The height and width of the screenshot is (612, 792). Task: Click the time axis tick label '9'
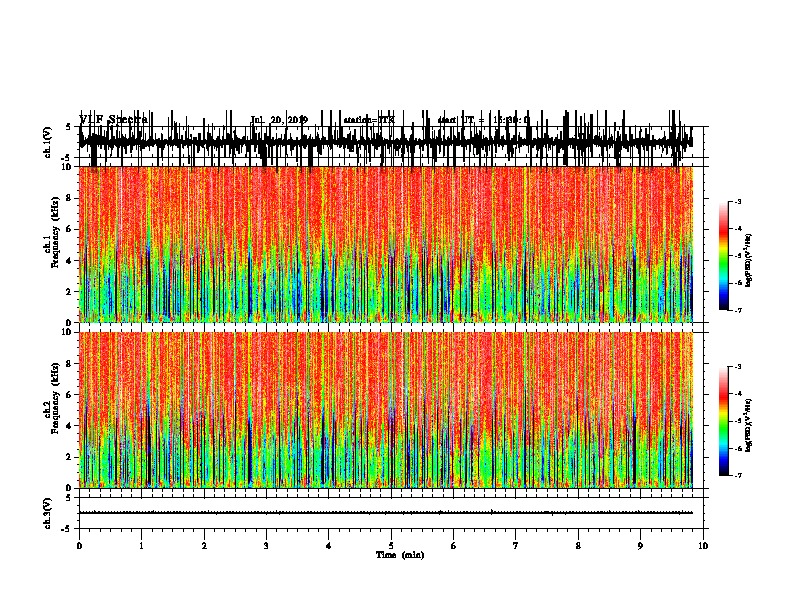pyautogui.click(x=640, y=546)
